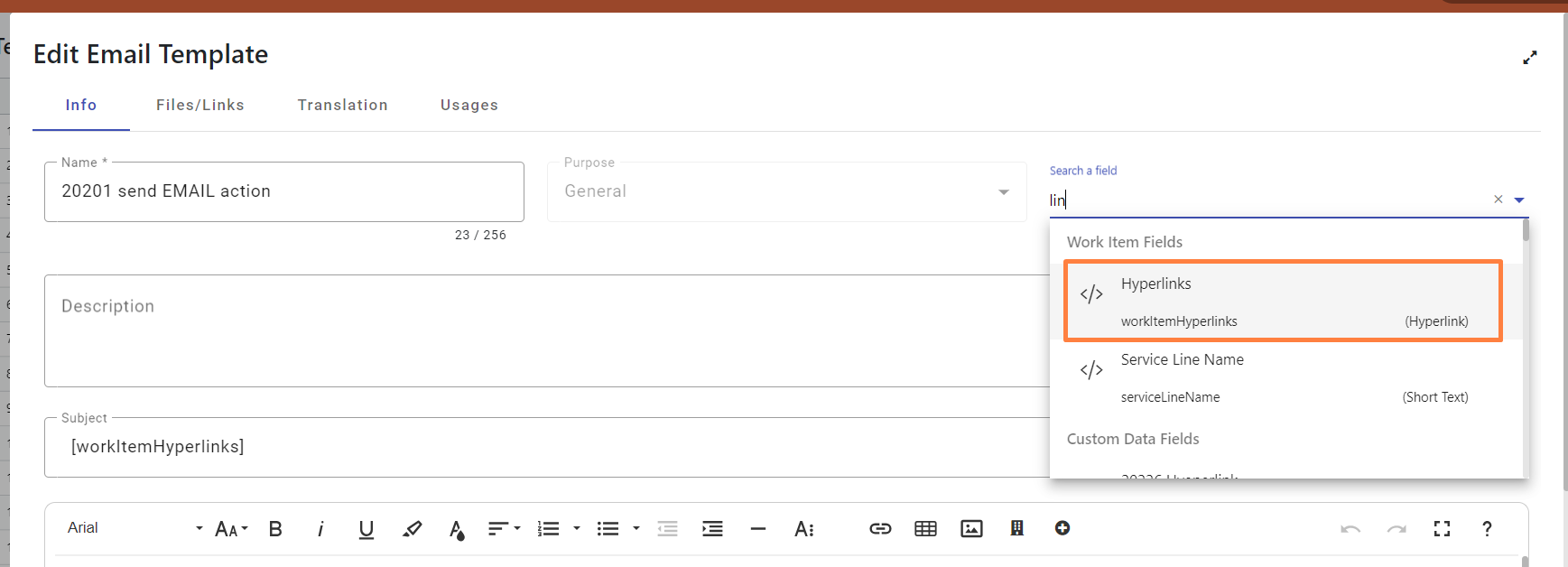
Task: Click the horizontal line icon
Action: click(757, 529)
